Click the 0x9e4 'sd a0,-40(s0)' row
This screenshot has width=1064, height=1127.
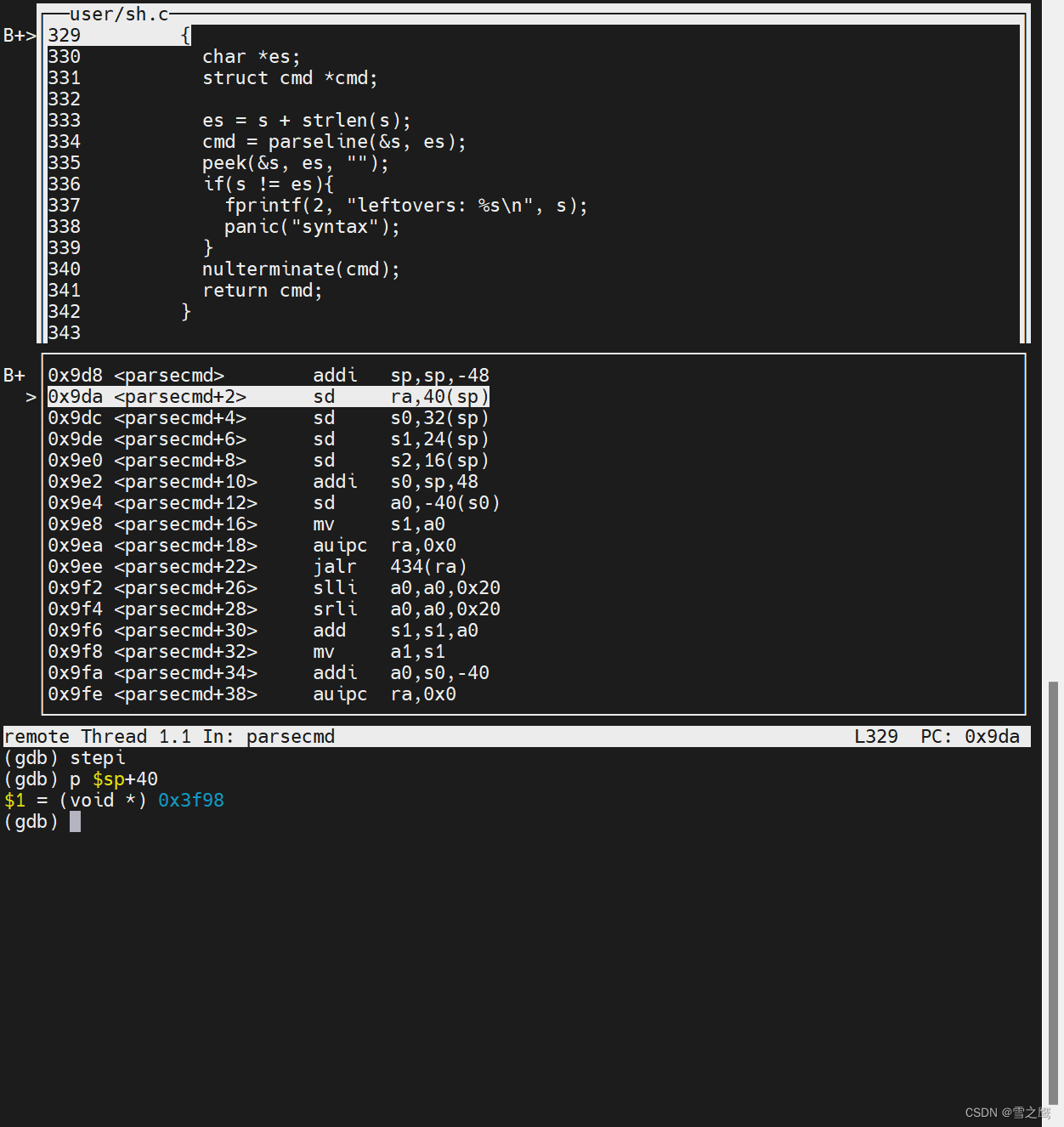(x=274, y=503)
